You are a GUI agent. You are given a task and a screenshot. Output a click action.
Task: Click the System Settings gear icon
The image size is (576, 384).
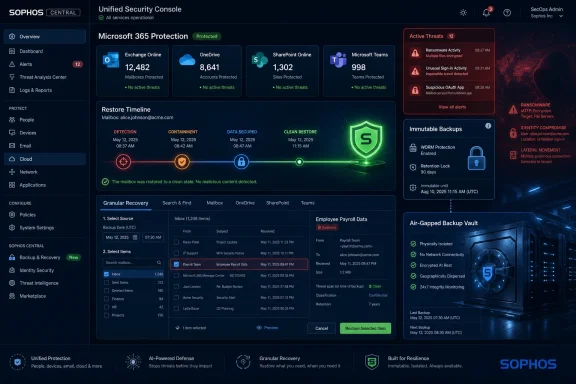[12, 228]
